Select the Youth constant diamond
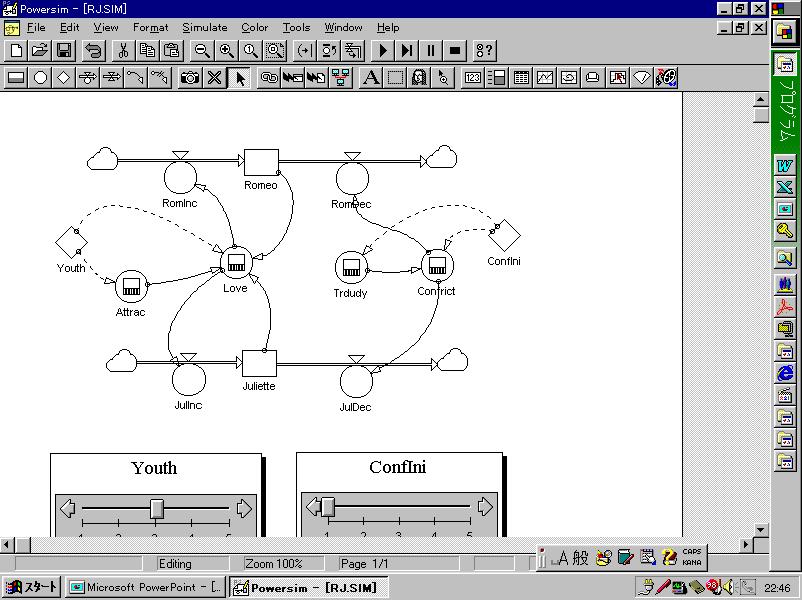 click(x=71, y=242)
